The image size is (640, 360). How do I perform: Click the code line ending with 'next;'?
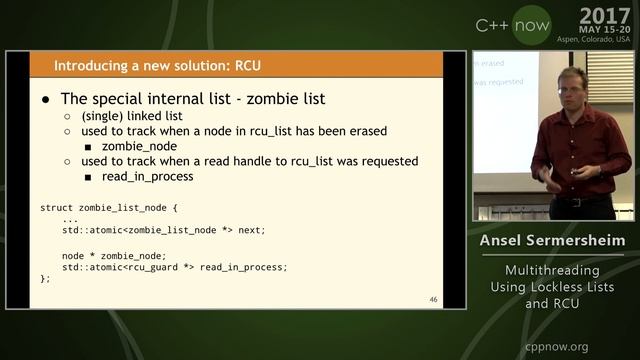[163, 230]
